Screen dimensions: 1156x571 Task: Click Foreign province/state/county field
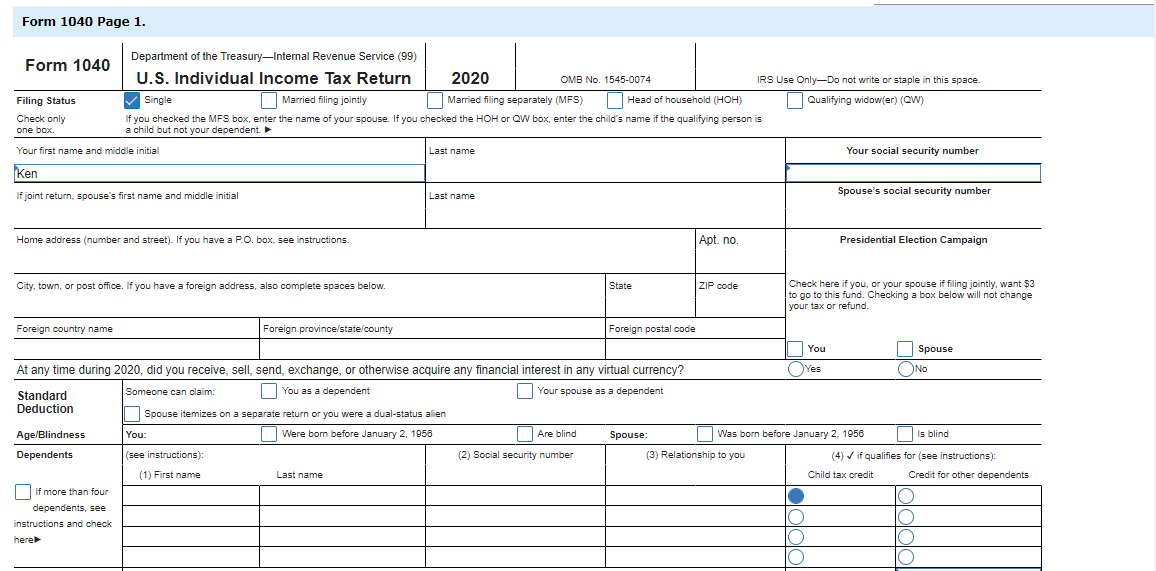pyautogui.click(x=433, y=349)
